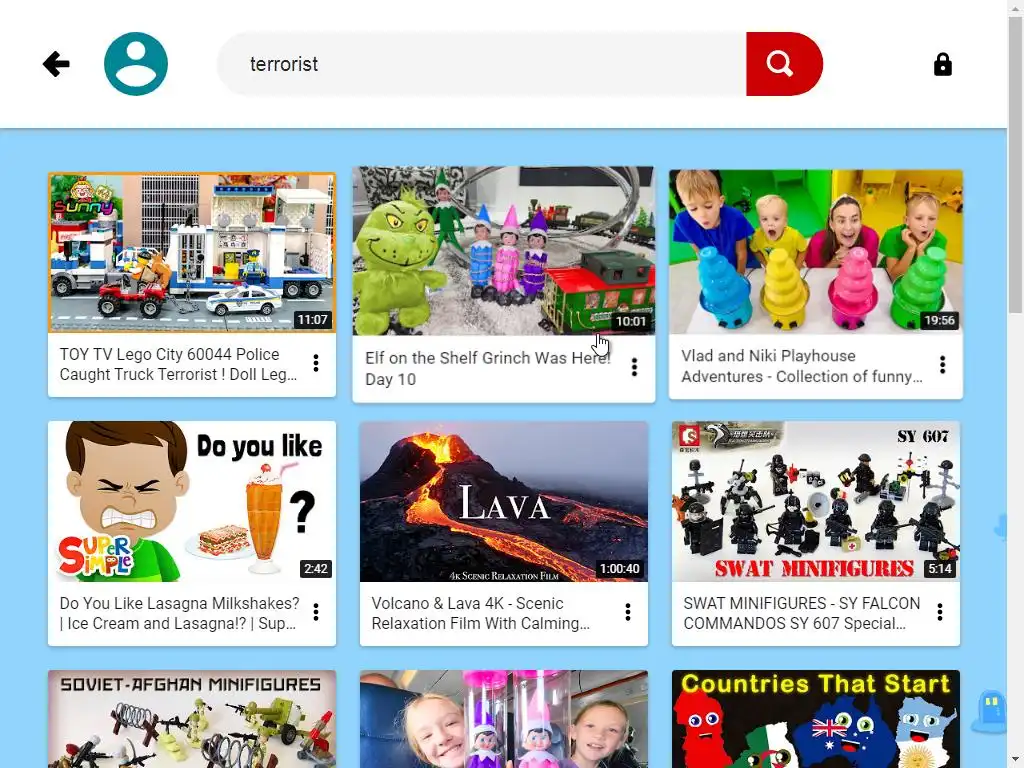Click the red search magnifier button

tap(784, 64)
